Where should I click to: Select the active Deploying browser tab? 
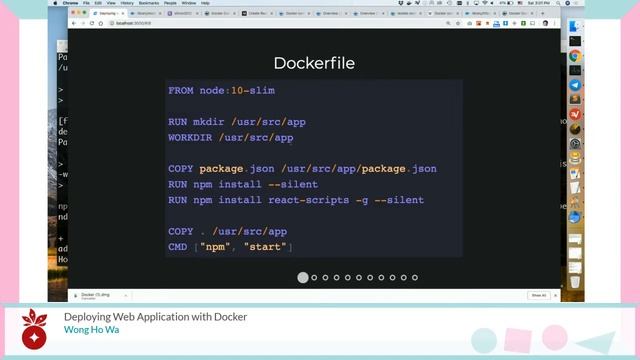click(x=108, y=13)
